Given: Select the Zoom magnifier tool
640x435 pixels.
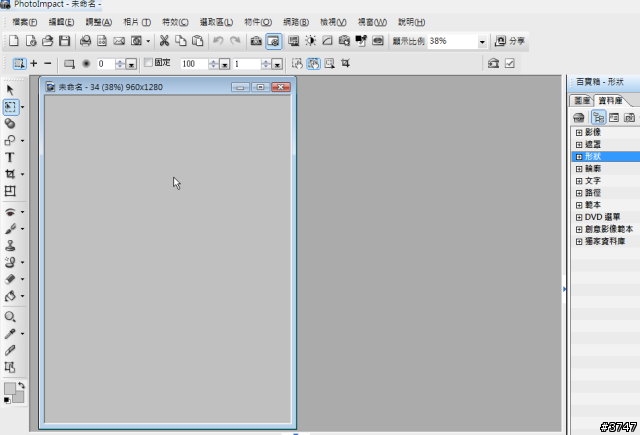Looking at the screenshot, I should (10, 317).
